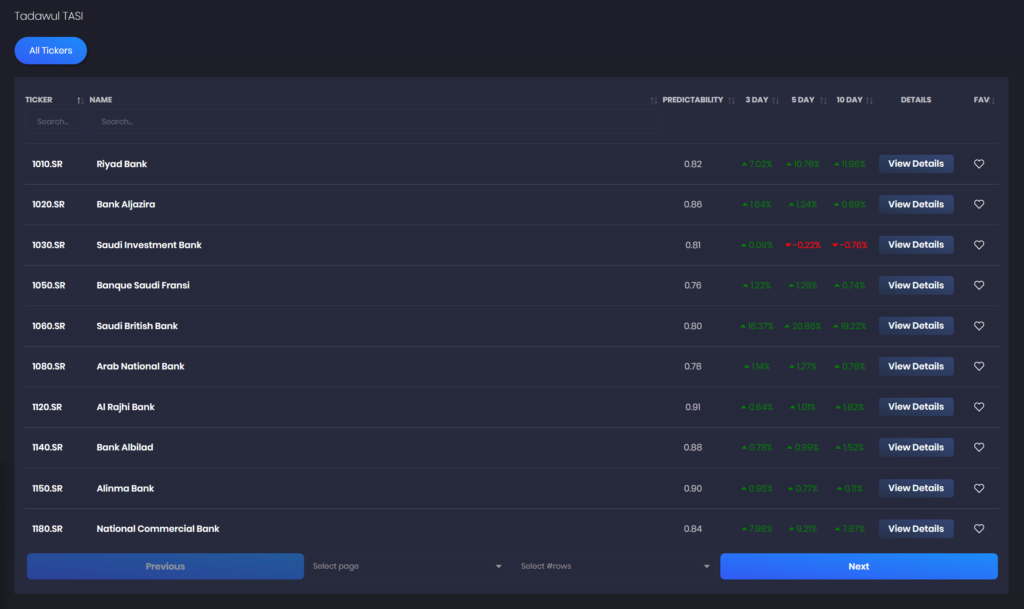
Task: Open the Select #rows dropdown
Action: point(615,566)
